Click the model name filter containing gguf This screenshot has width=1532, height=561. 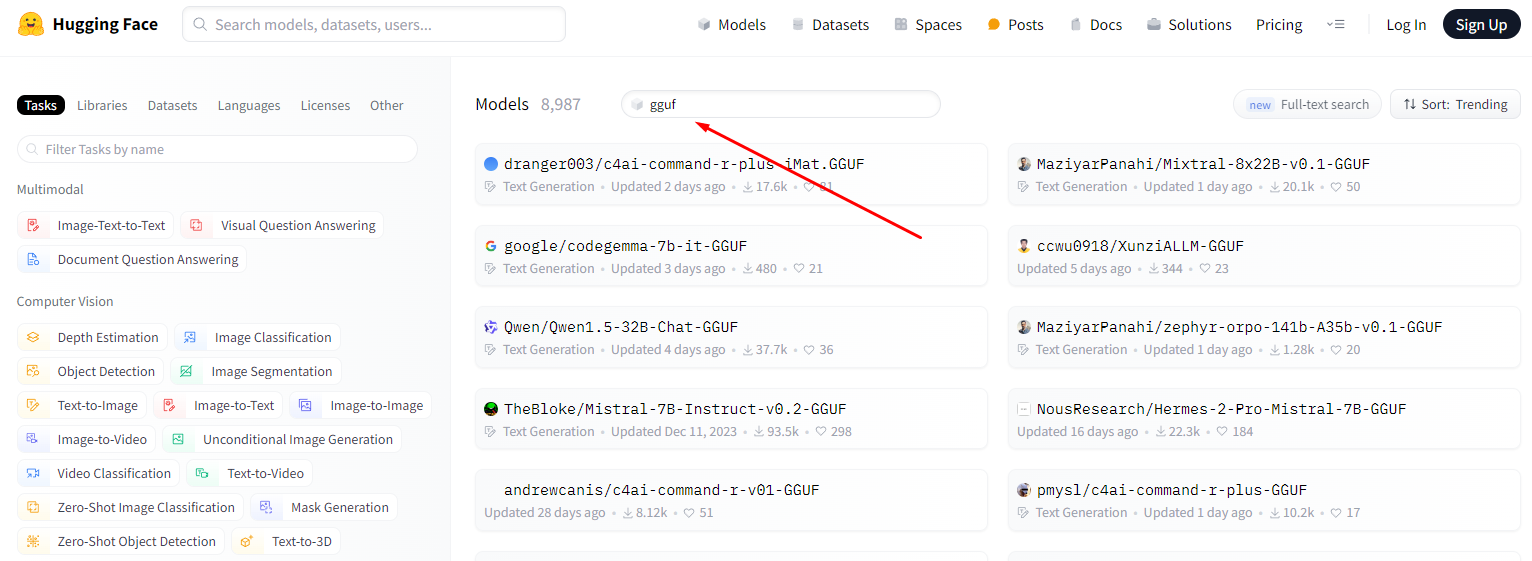(x=781, y=104)
